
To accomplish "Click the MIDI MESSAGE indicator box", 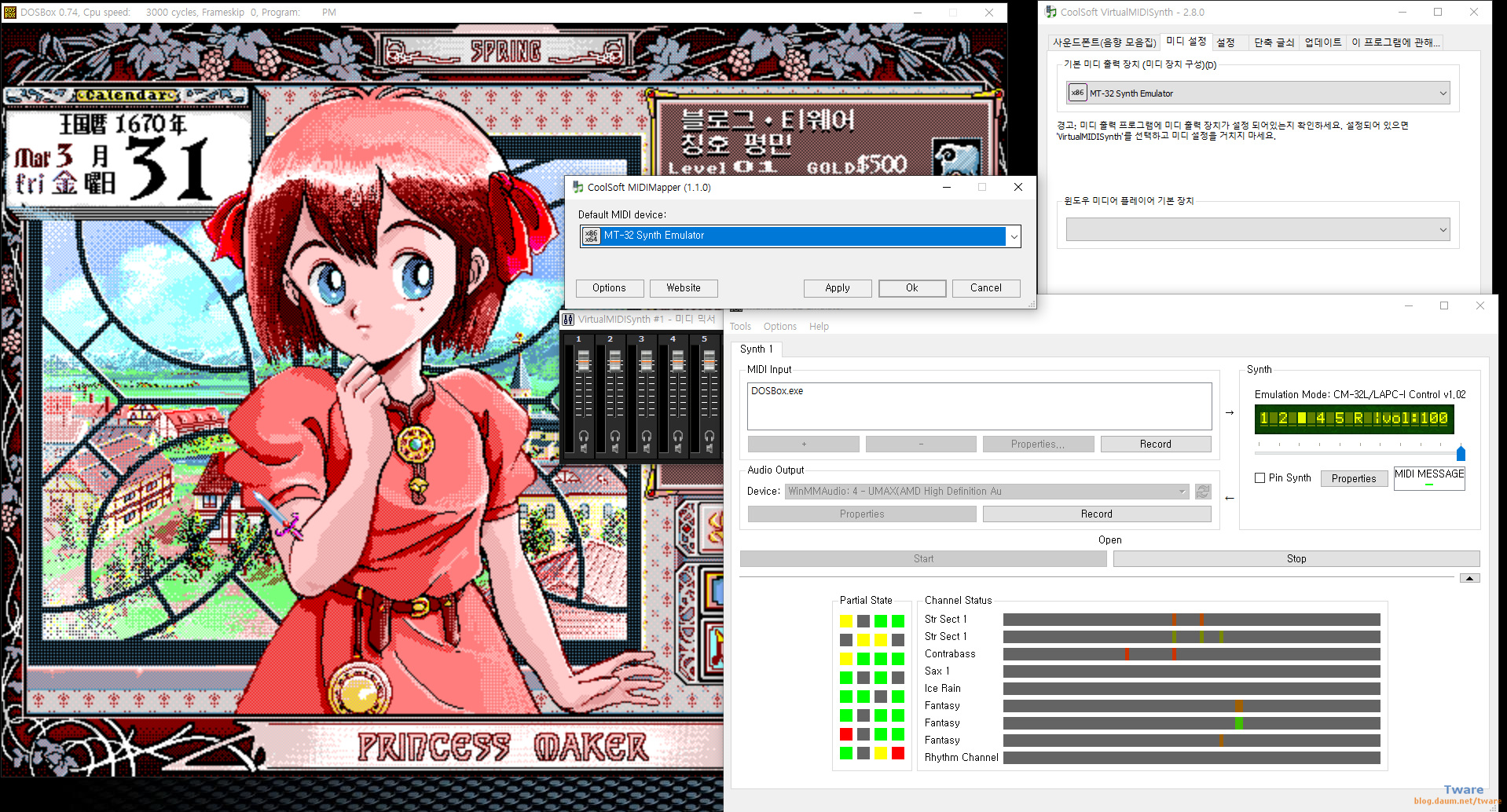I will (x=1429, y=478).
